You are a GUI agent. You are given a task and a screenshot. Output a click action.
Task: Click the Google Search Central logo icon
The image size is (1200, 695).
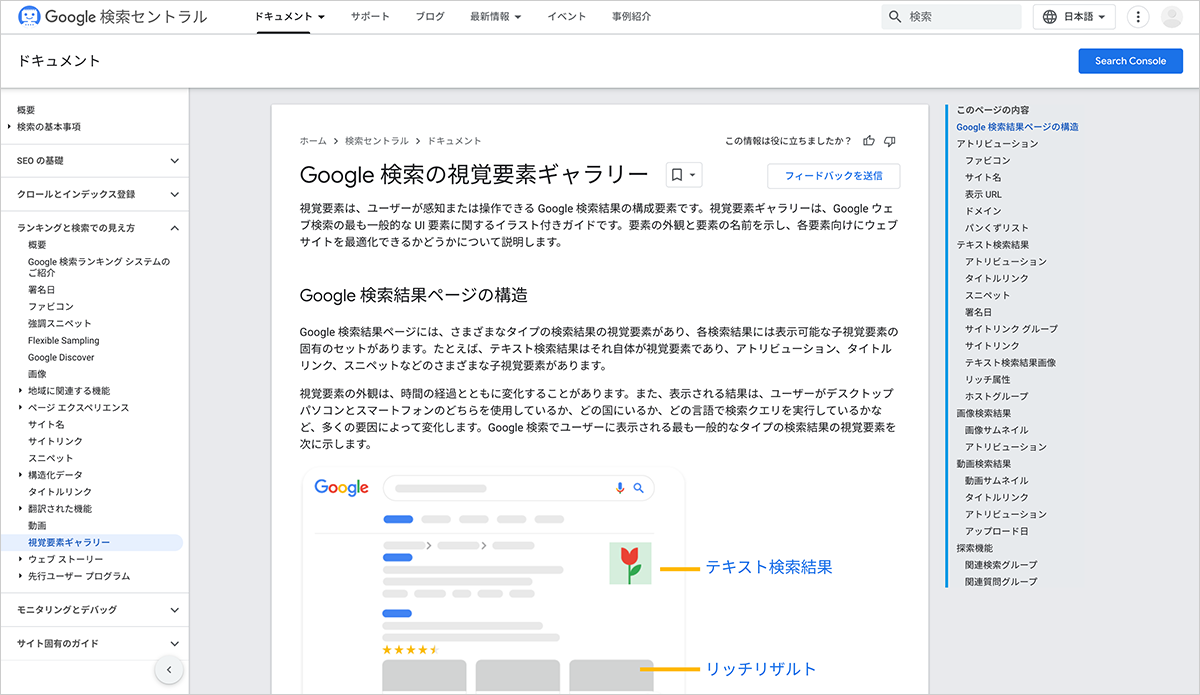(x=30, y=16)
